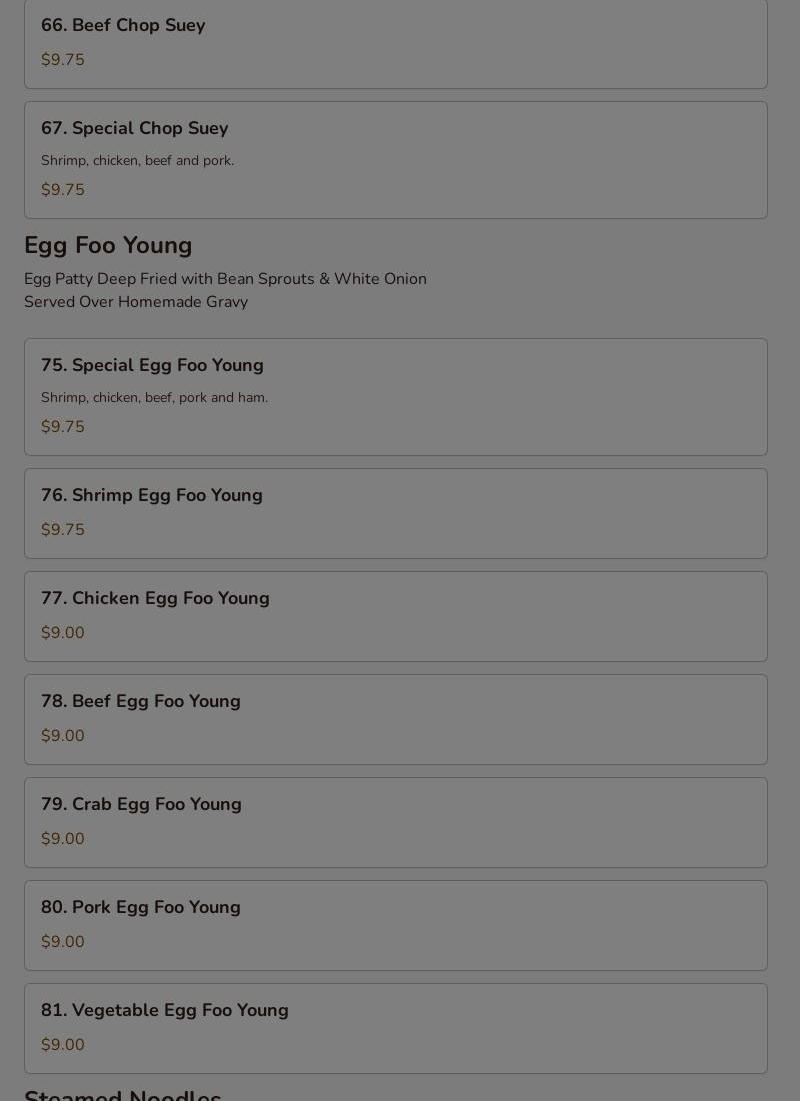The image size is (800, 1101).
Task: Click Shrimp, chicken, beef, pork and ham description
Action: (155, 397)
